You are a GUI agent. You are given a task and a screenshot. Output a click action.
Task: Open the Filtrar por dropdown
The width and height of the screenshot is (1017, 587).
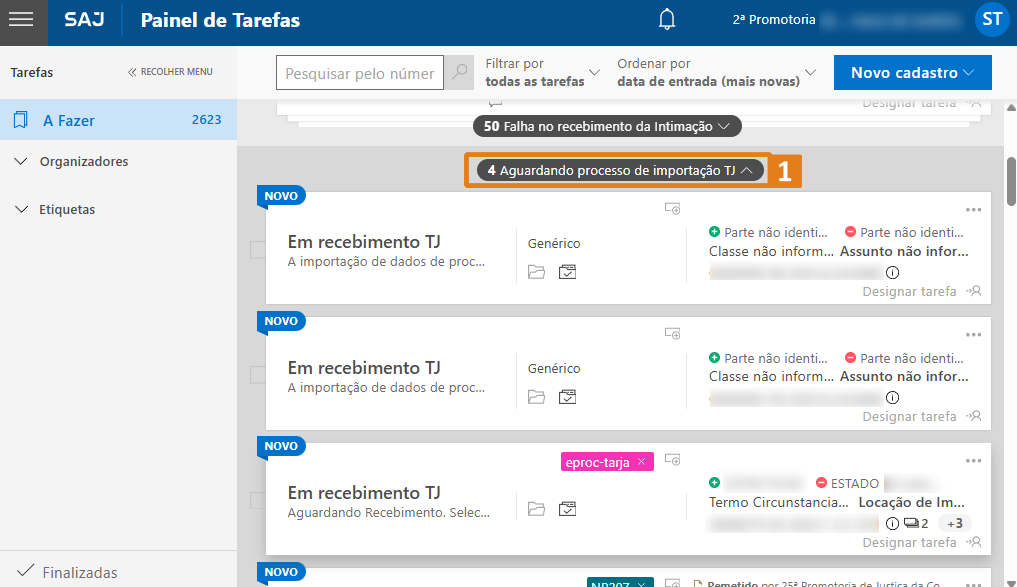click(x=542, y=73)
